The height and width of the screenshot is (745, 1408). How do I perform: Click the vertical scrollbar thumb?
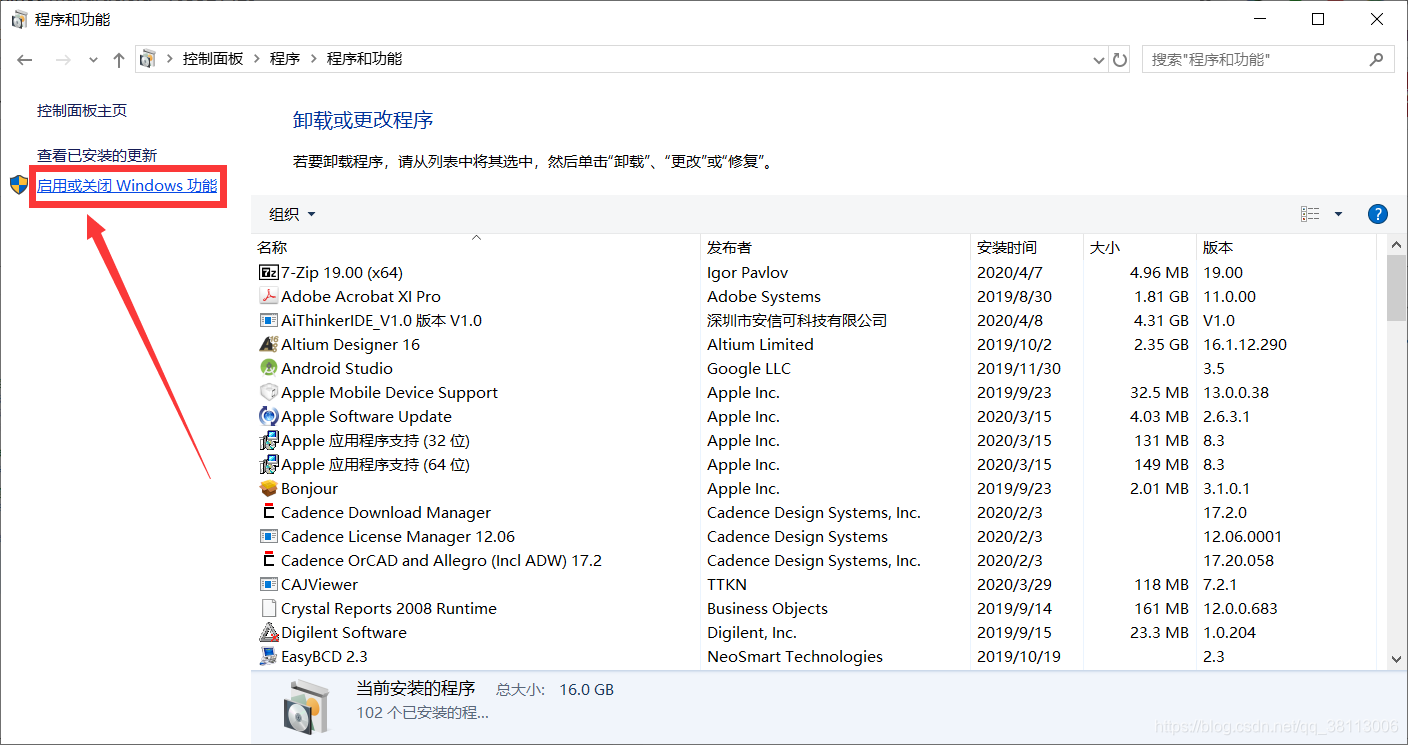pos(1397,288)
